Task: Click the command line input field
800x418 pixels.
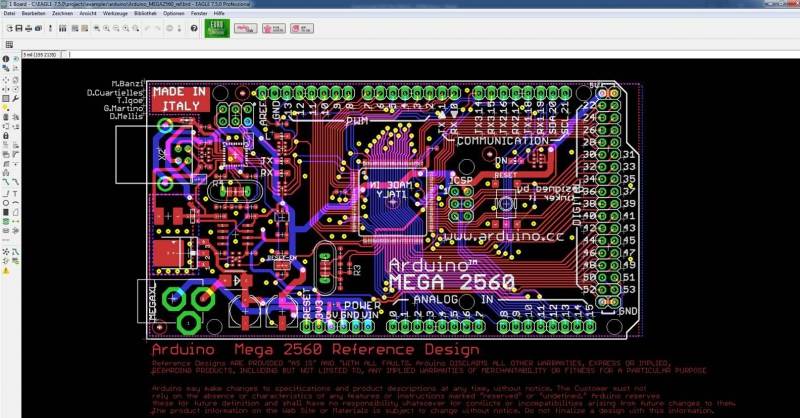Action: pos(434,54)
